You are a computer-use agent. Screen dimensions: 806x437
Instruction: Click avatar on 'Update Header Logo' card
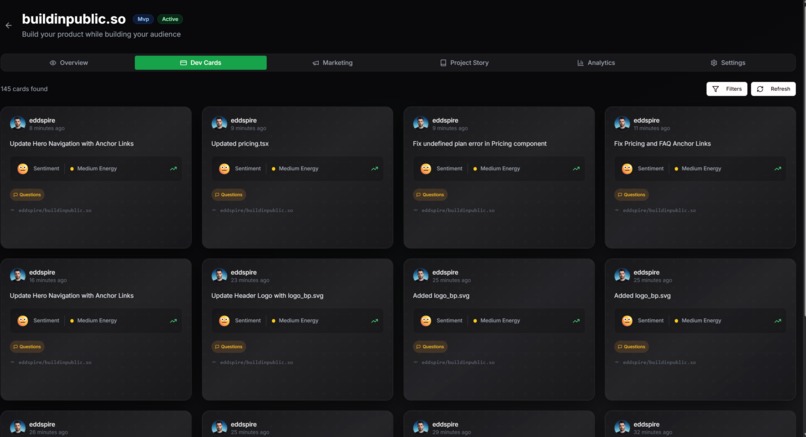(x=219, y=276)
